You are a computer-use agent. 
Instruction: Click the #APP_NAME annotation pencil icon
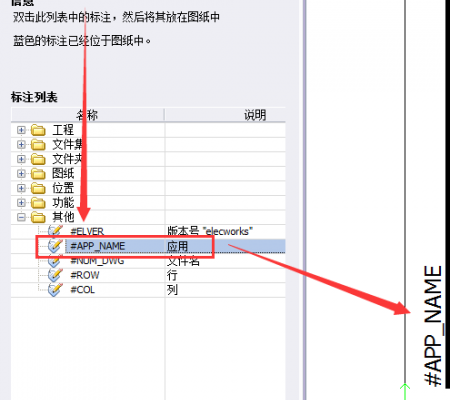tap(55, 246)
